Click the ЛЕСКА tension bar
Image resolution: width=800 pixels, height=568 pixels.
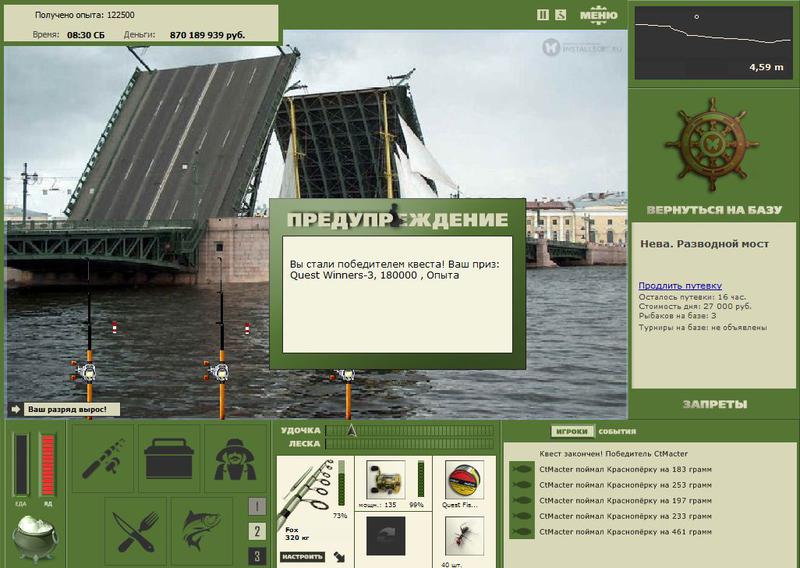(410, 444)
